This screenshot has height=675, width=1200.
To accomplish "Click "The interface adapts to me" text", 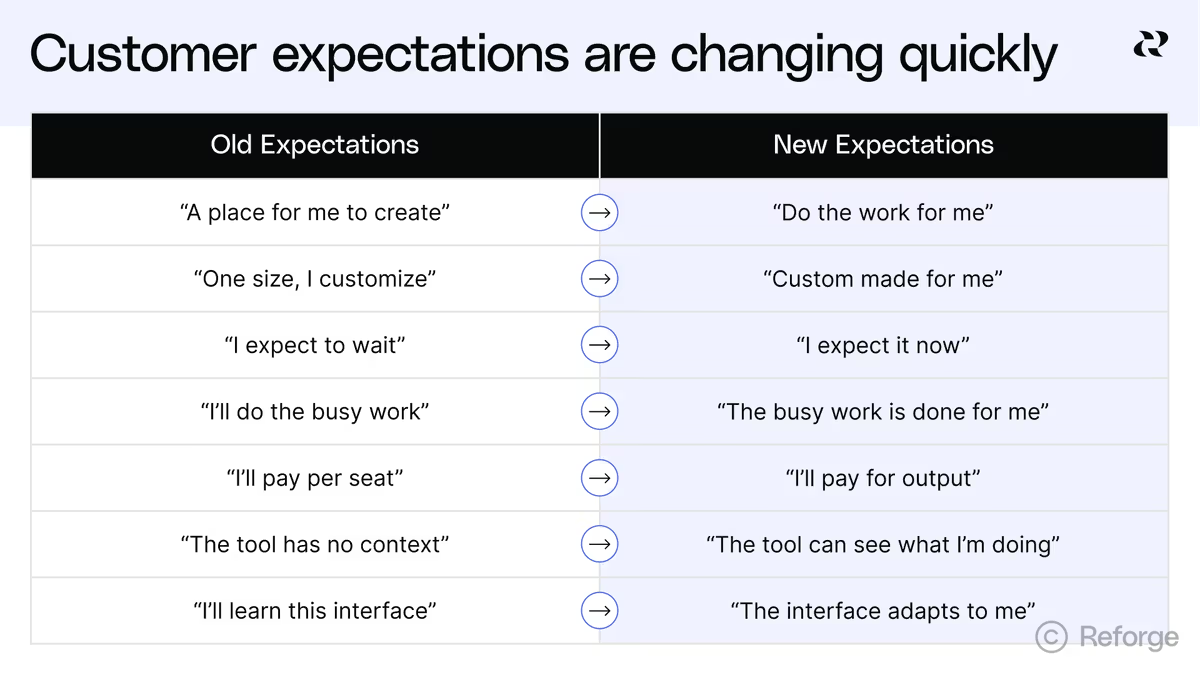I will [x=883, y=610].
